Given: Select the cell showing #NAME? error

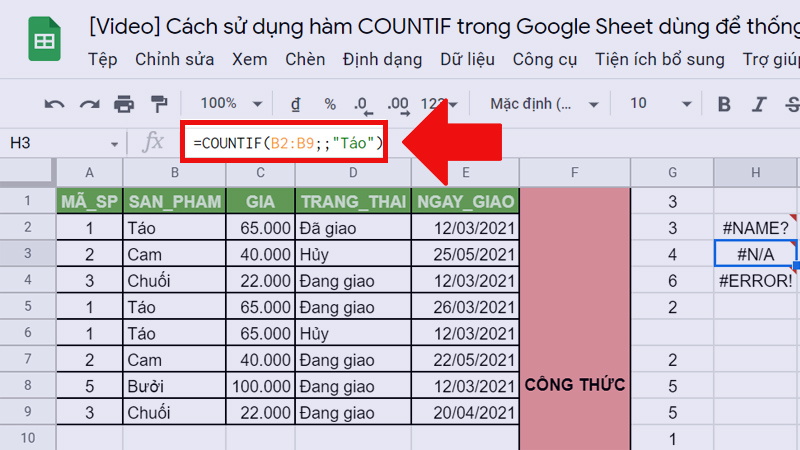Looking at the screenshot, I should tap(755, 228).
